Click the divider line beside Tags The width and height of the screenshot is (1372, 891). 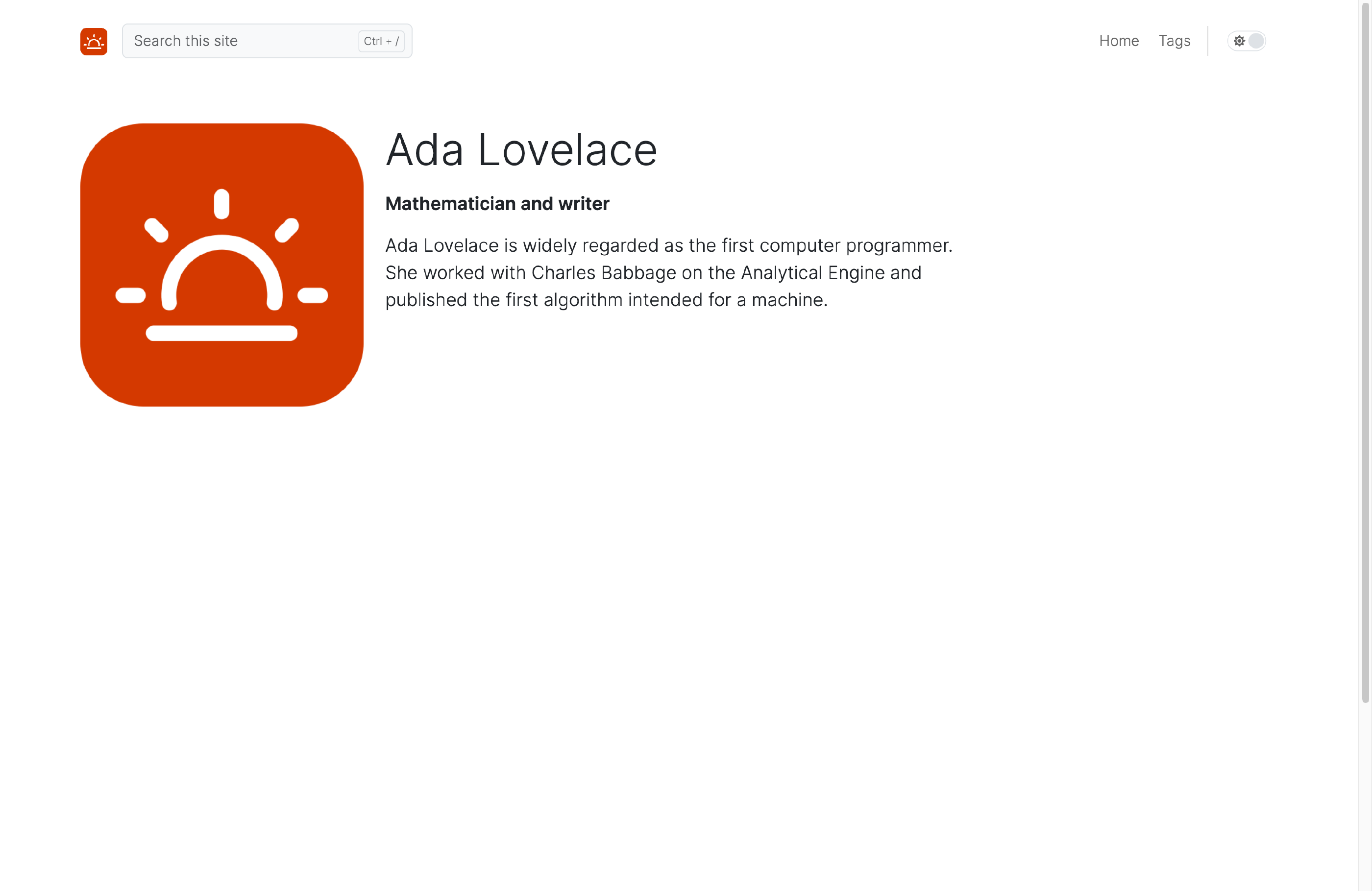1208,41
